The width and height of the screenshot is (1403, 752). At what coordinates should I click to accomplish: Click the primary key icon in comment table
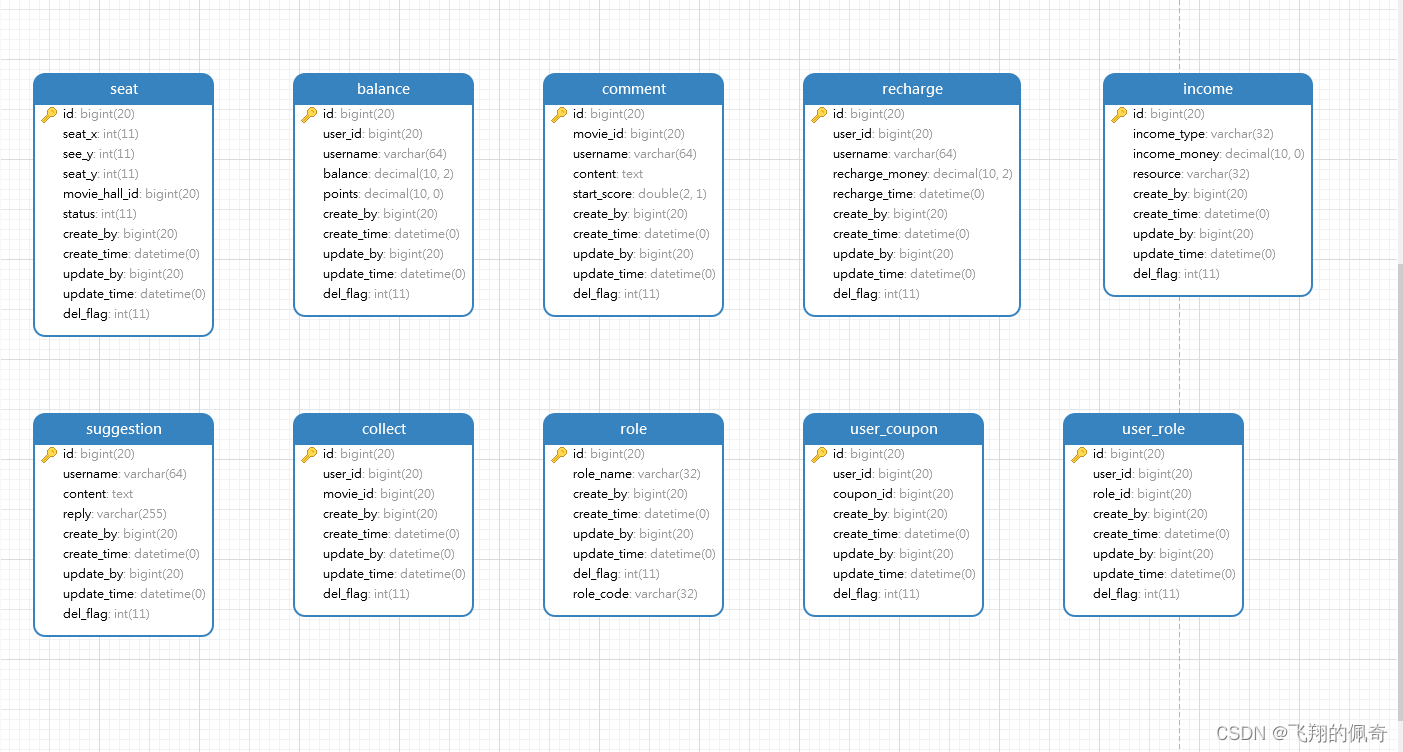[x=560, y=114]
